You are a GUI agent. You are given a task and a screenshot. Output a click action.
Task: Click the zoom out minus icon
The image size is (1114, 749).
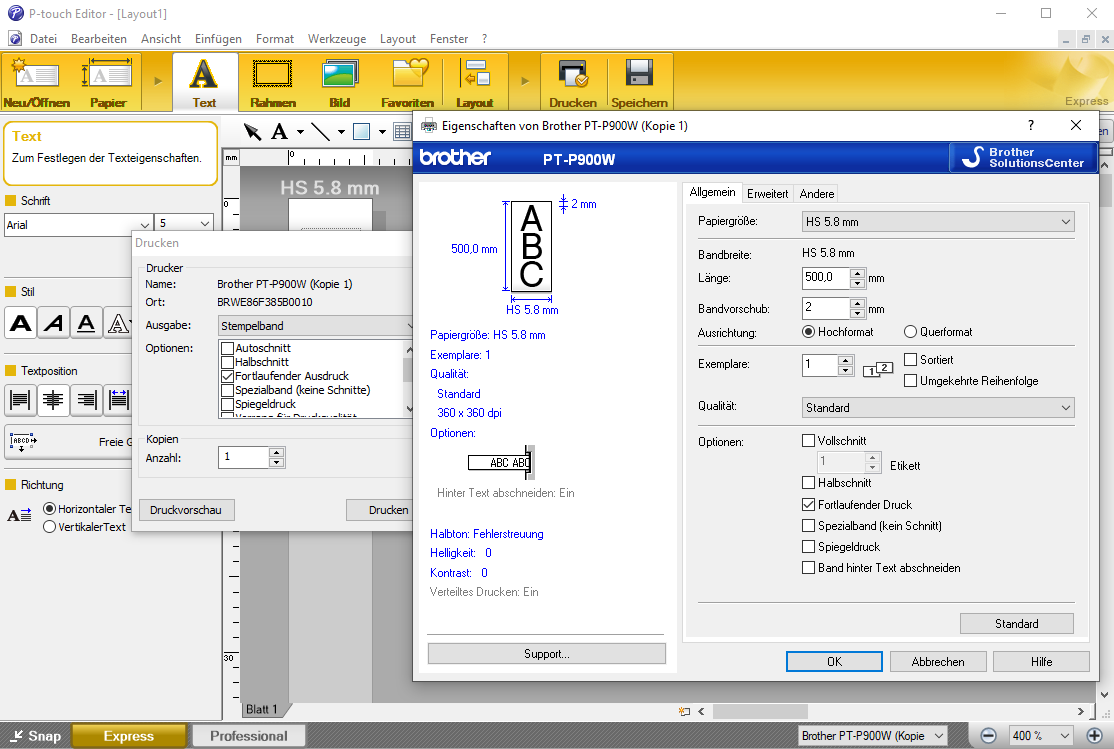[988, 736]
